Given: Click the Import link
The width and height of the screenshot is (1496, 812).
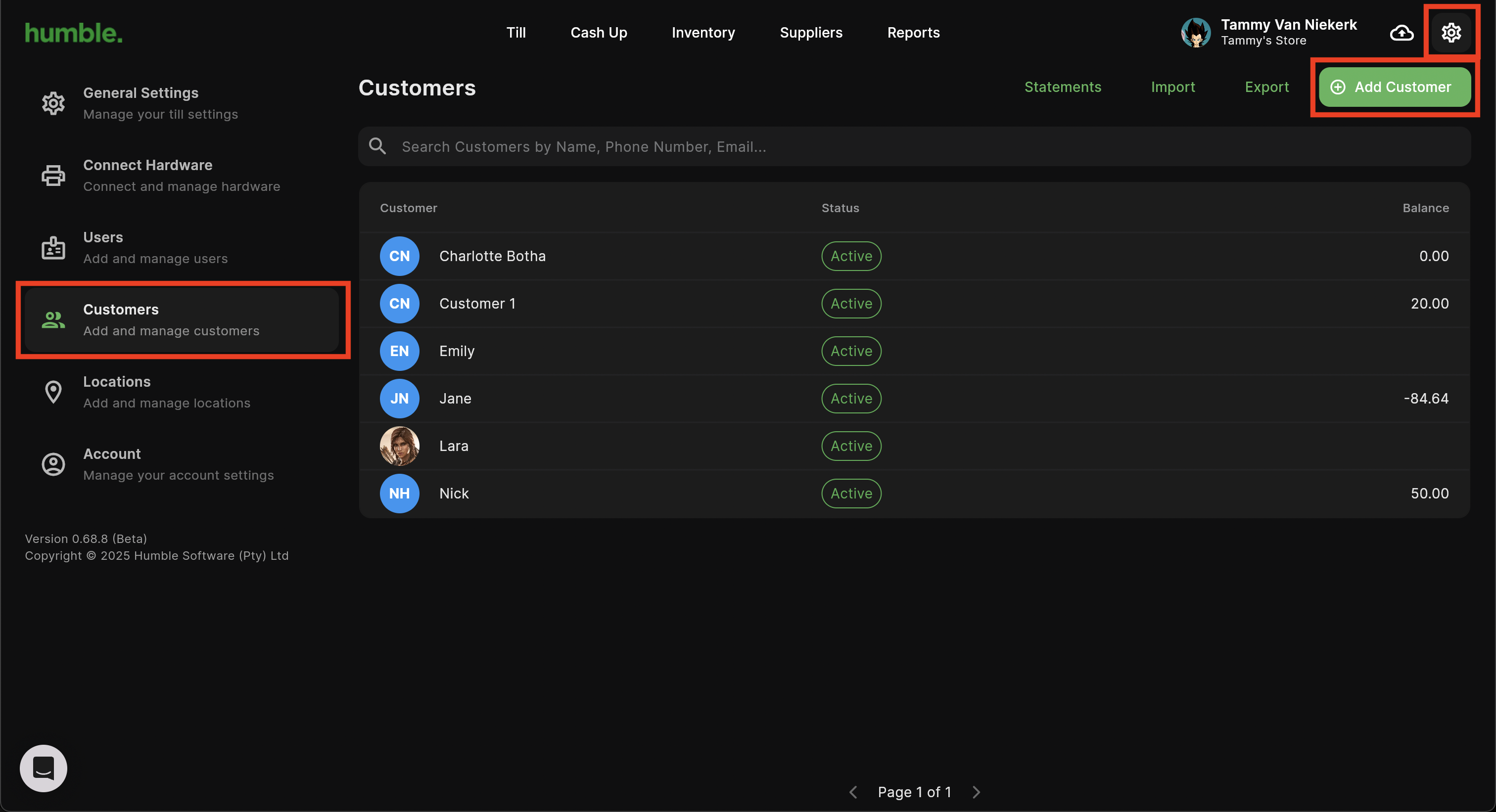Looking at the screenshot, I should 1172,87.
